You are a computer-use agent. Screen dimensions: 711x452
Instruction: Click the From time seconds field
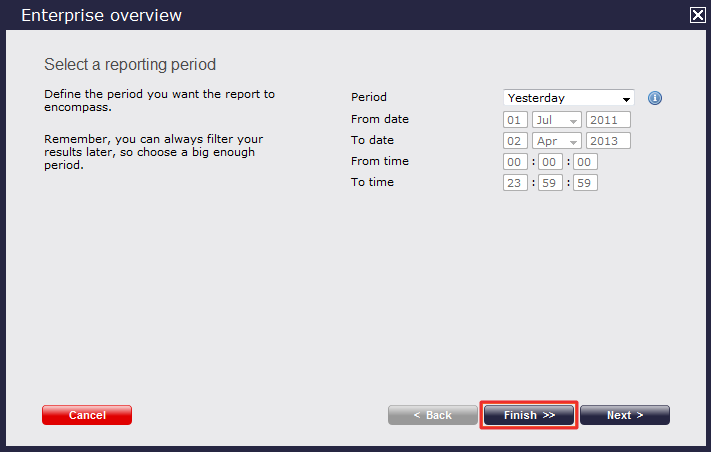point(584,162)
